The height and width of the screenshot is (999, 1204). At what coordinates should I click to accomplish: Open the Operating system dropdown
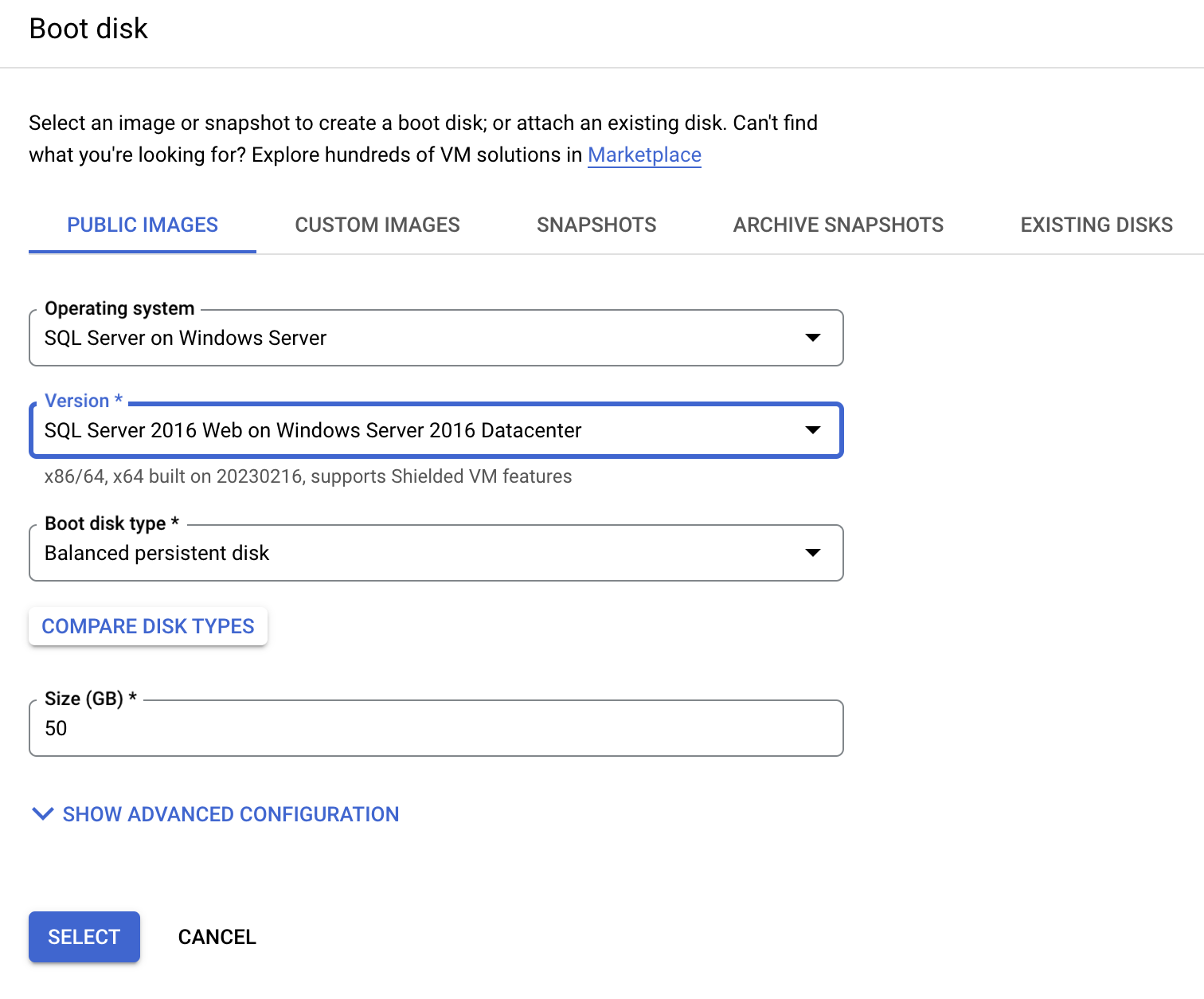click(x=436, y=338)
